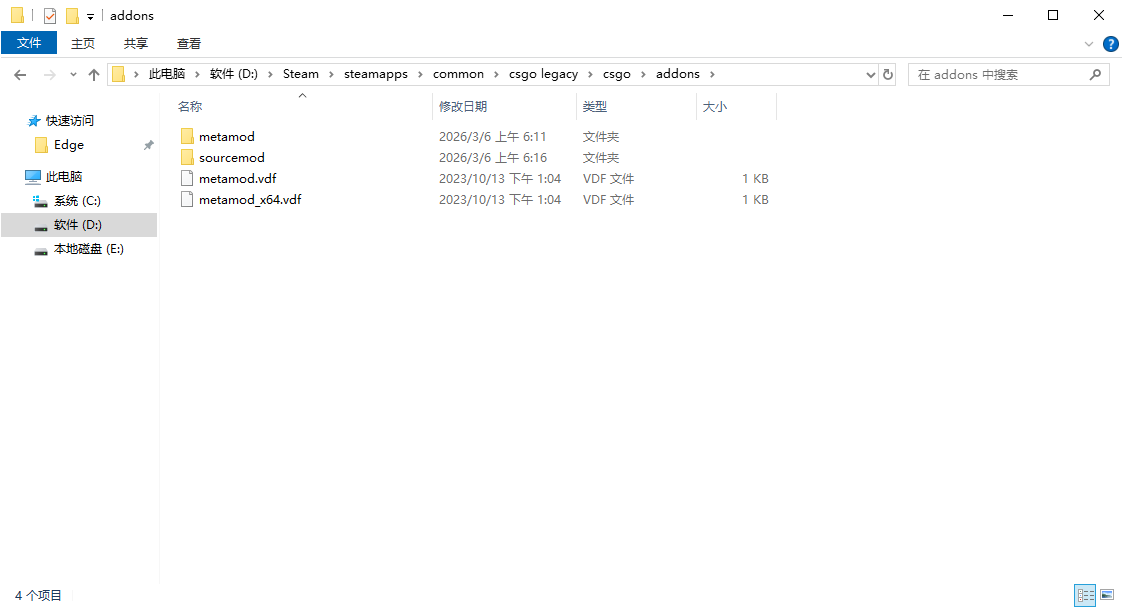Open 软件 (D:) drive in navigation pane
Viewport: 1123px width, 608px height.
(77, 225)
